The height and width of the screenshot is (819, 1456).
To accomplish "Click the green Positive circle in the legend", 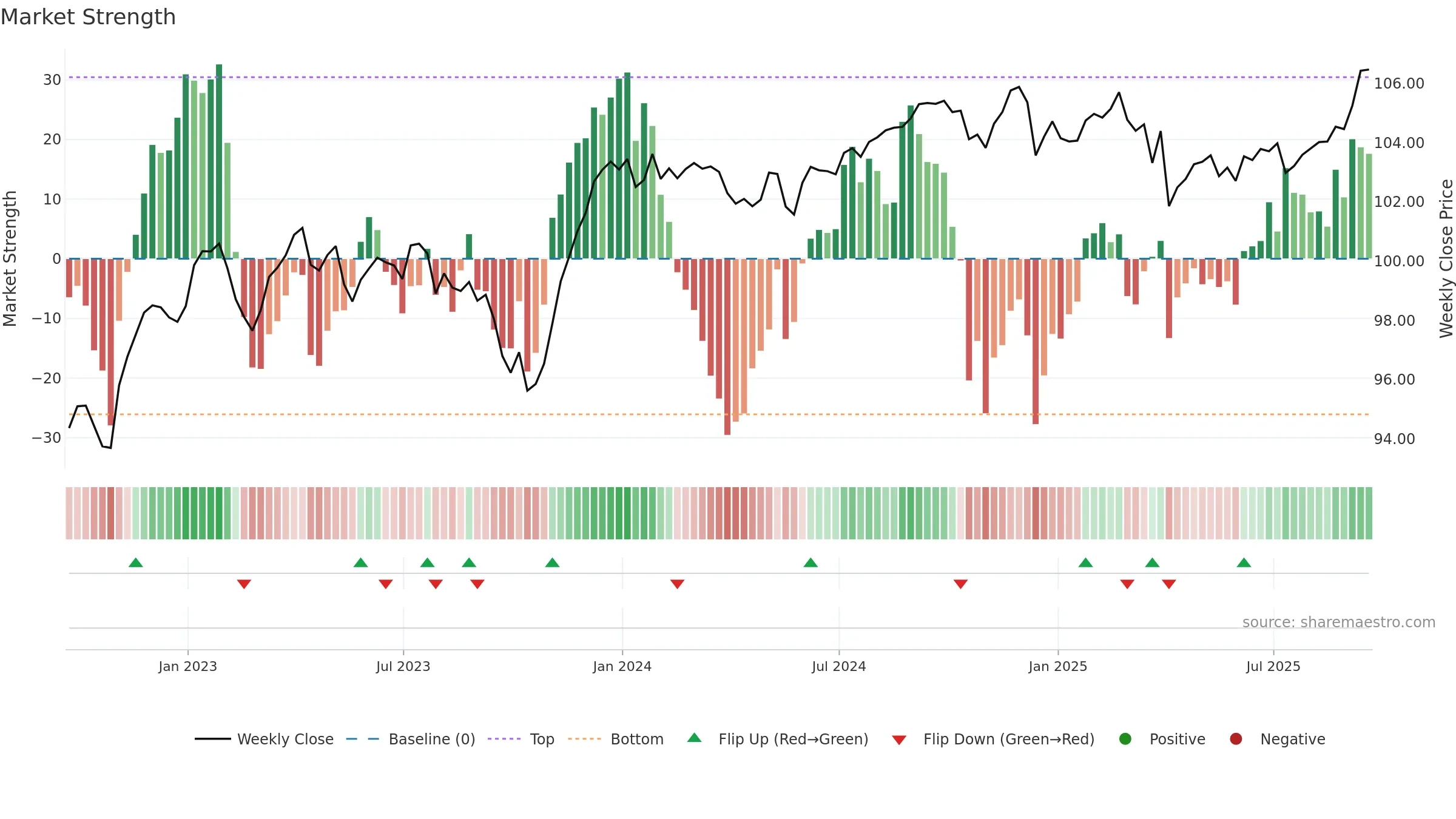I will click(1125, 739).
